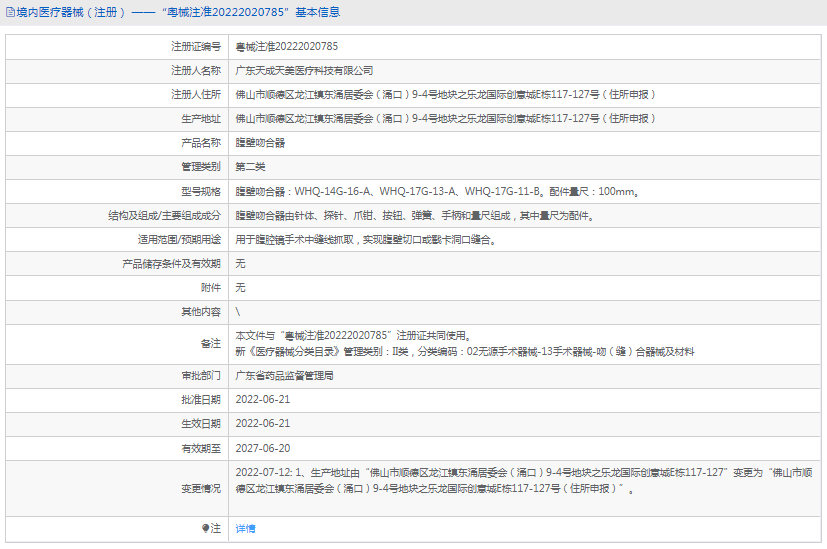This screenshot has height=549, width=827.
Task: Click the 批准日期 label
Action: [201, 399]
